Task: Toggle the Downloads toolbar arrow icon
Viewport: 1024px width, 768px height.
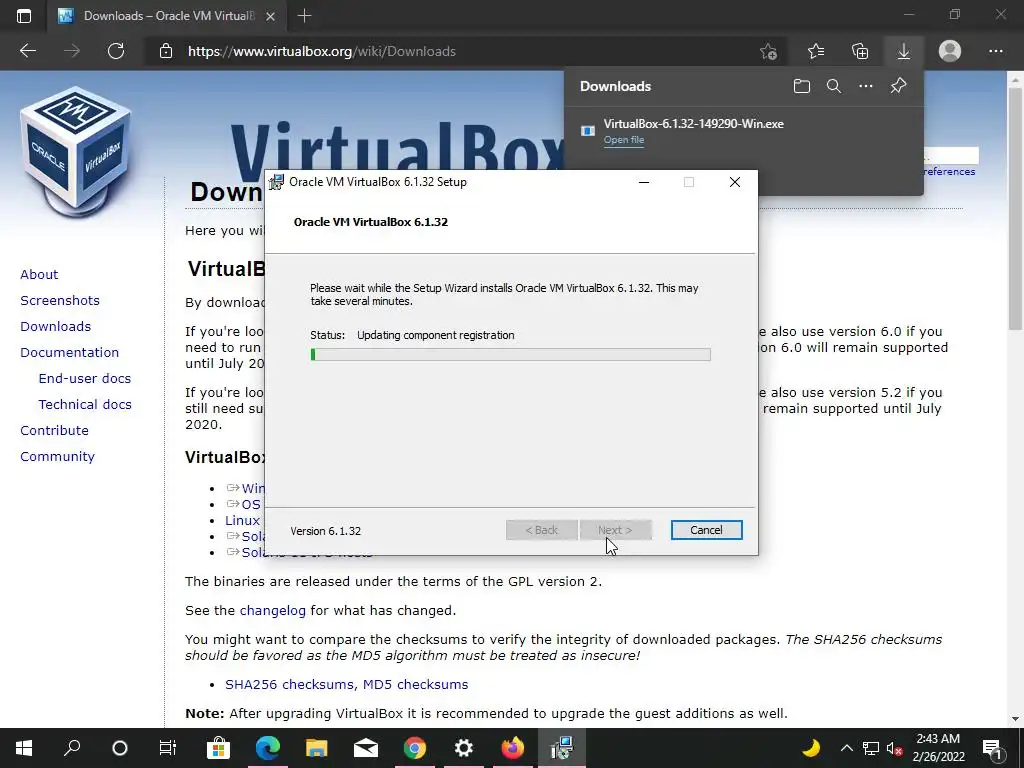Action: pyautogui.click(x=904, y=51)
